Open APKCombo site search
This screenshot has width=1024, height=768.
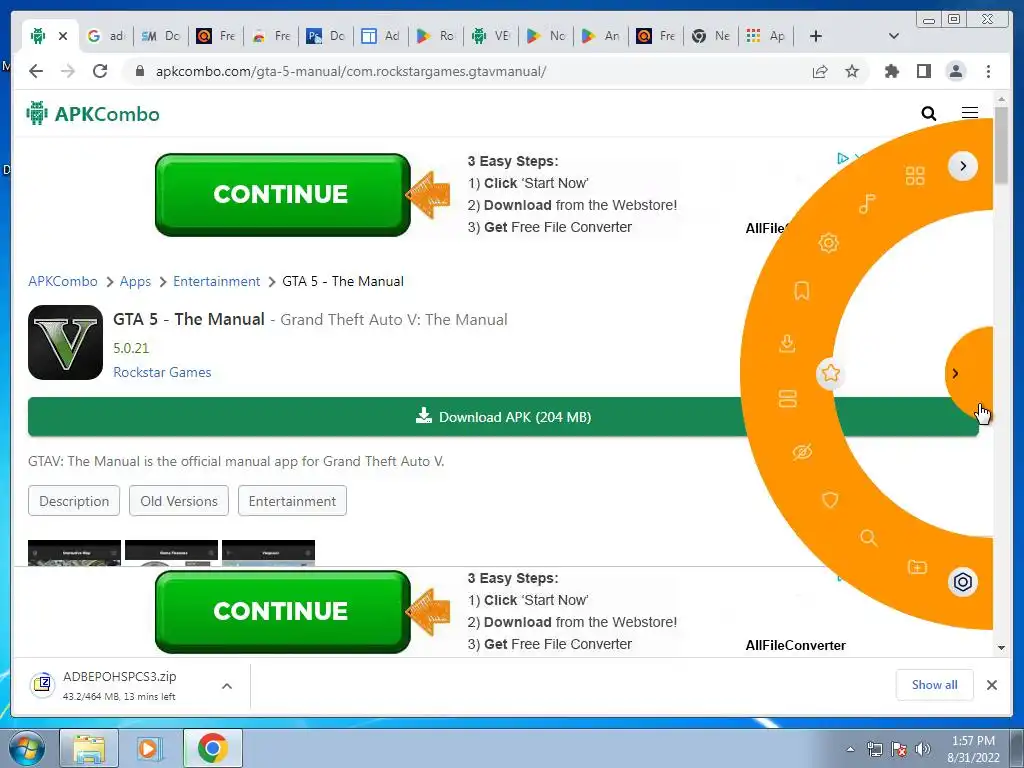coord(929,114)
